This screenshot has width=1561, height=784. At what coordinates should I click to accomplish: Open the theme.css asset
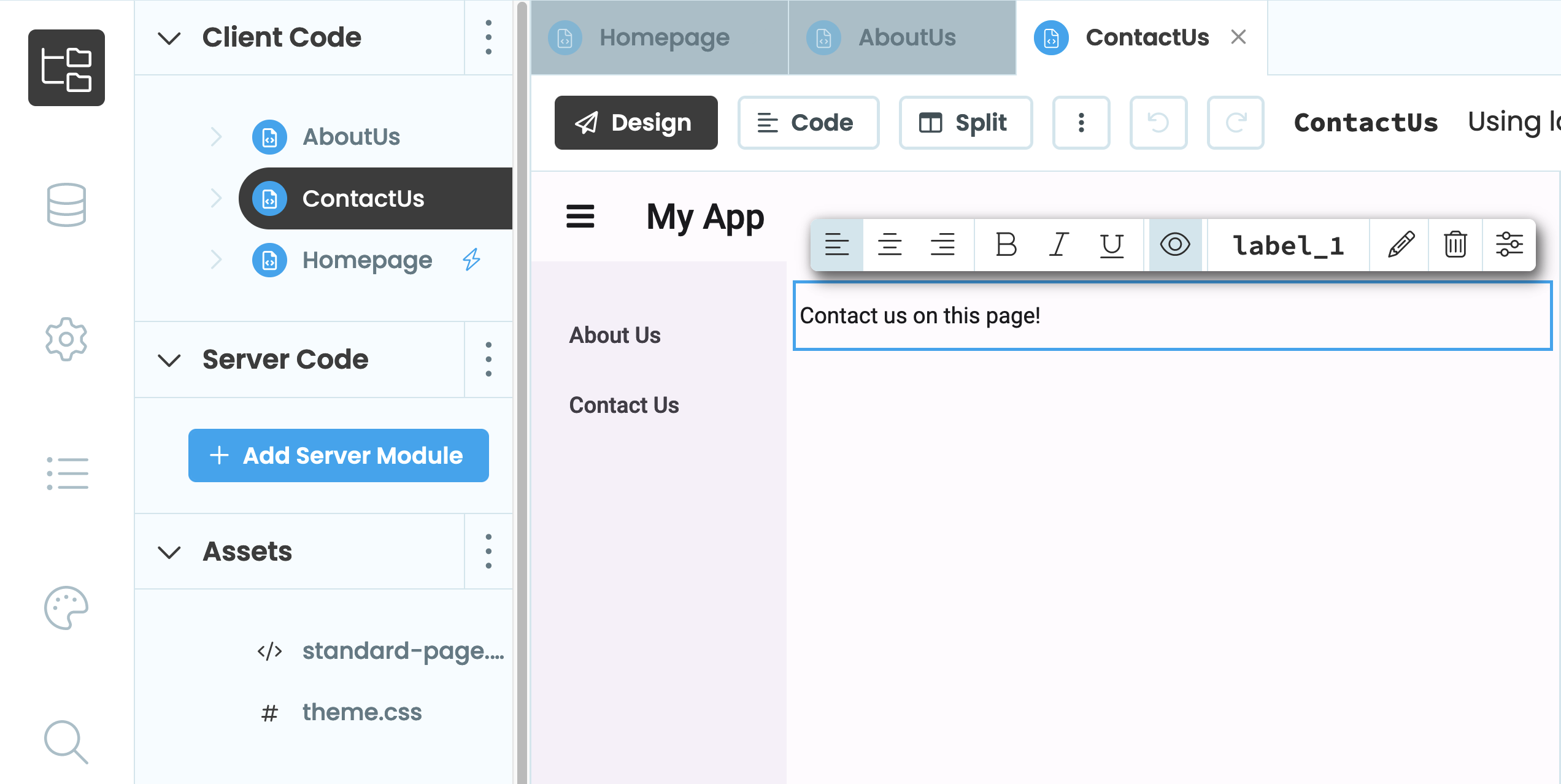[x=361, y=712]
